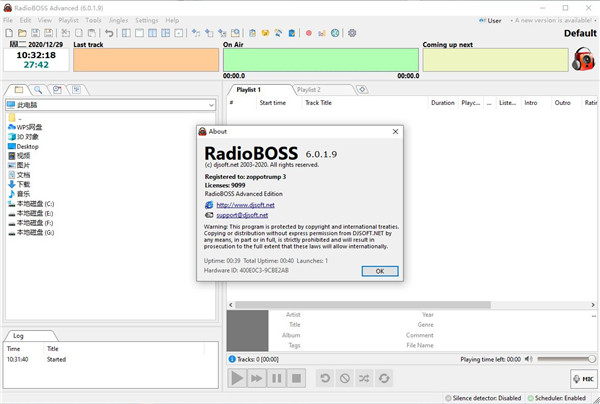Click the red record icon in the toolbar

click(309, 33)
